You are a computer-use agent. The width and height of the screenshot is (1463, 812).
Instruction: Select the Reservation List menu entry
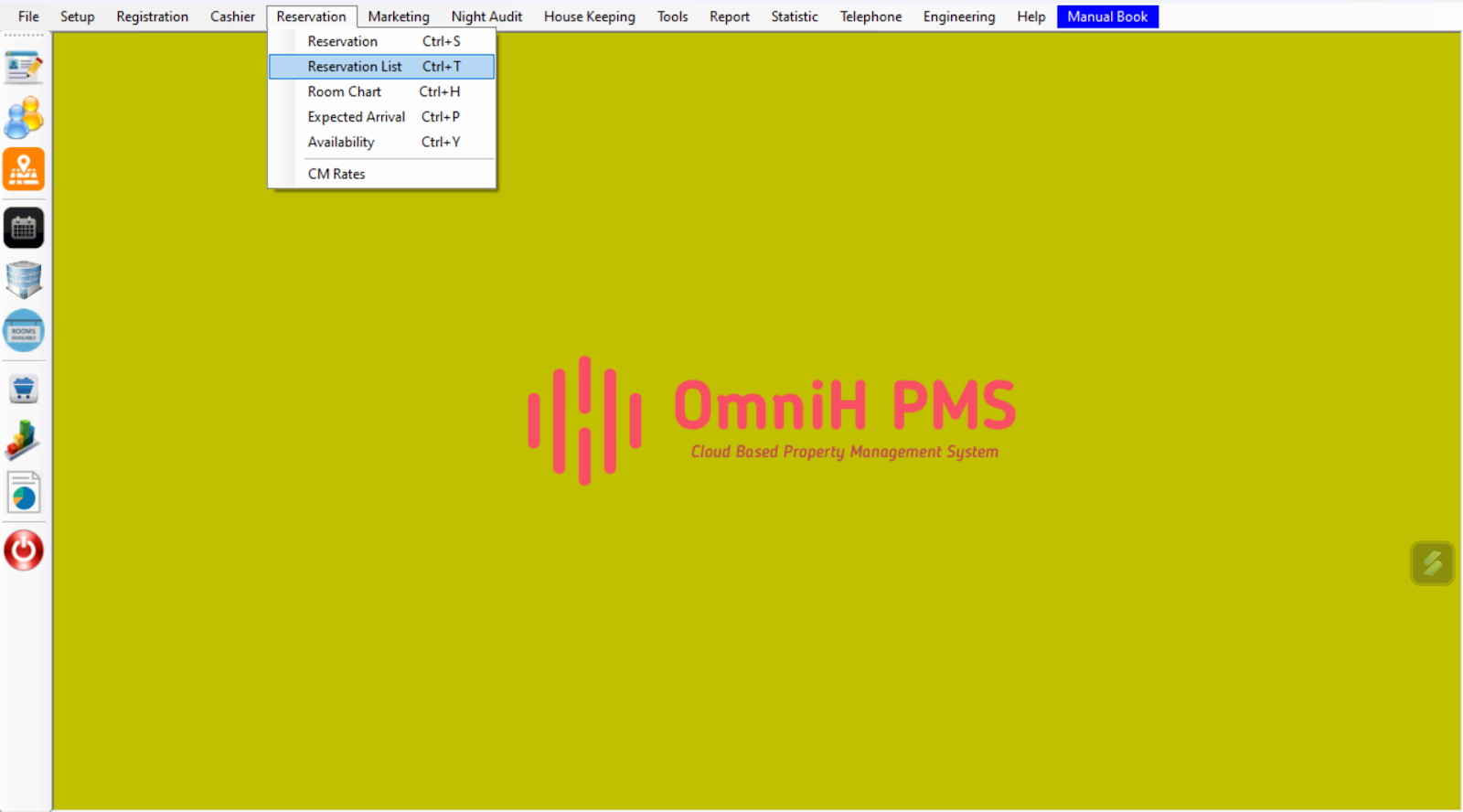click(x=382, y=67)
